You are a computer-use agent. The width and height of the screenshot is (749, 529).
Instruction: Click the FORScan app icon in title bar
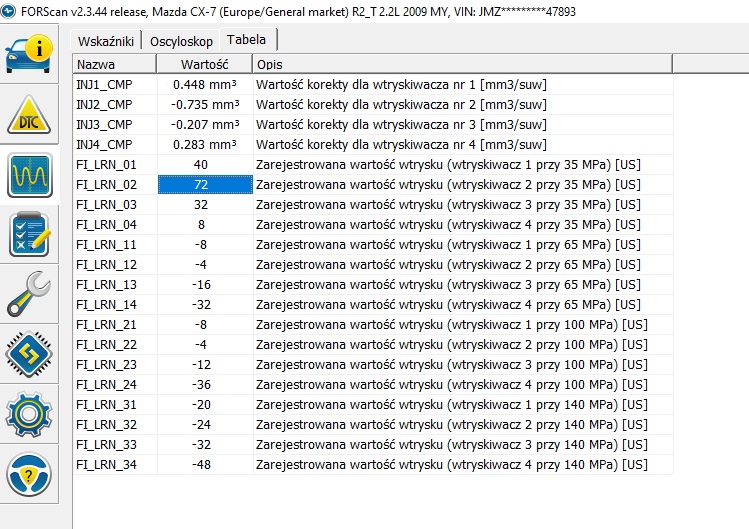(11, 11)
